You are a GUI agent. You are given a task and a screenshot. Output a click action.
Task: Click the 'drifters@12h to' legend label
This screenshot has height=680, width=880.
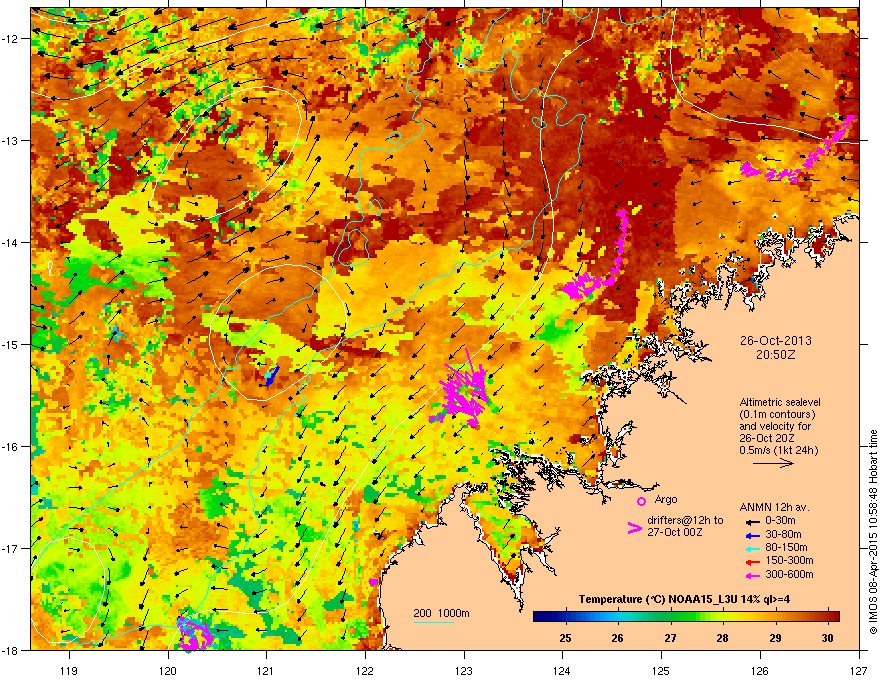tap(685, 521)
